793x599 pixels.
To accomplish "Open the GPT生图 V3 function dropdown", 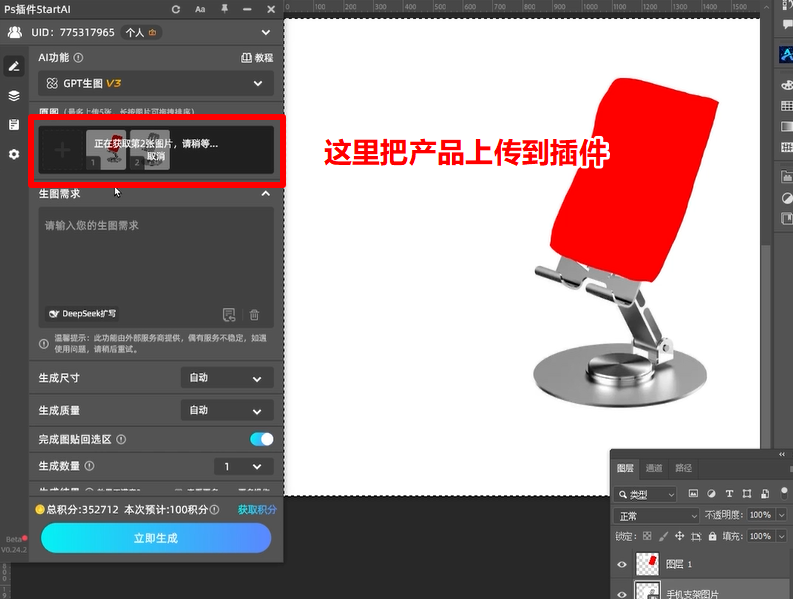I will 156,83.
